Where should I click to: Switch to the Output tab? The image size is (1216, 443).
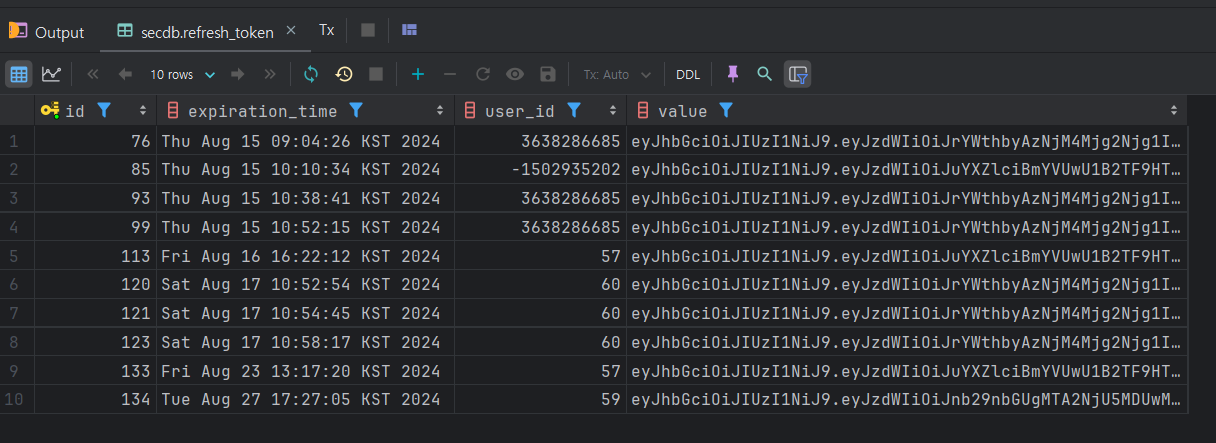click(47, 32)
